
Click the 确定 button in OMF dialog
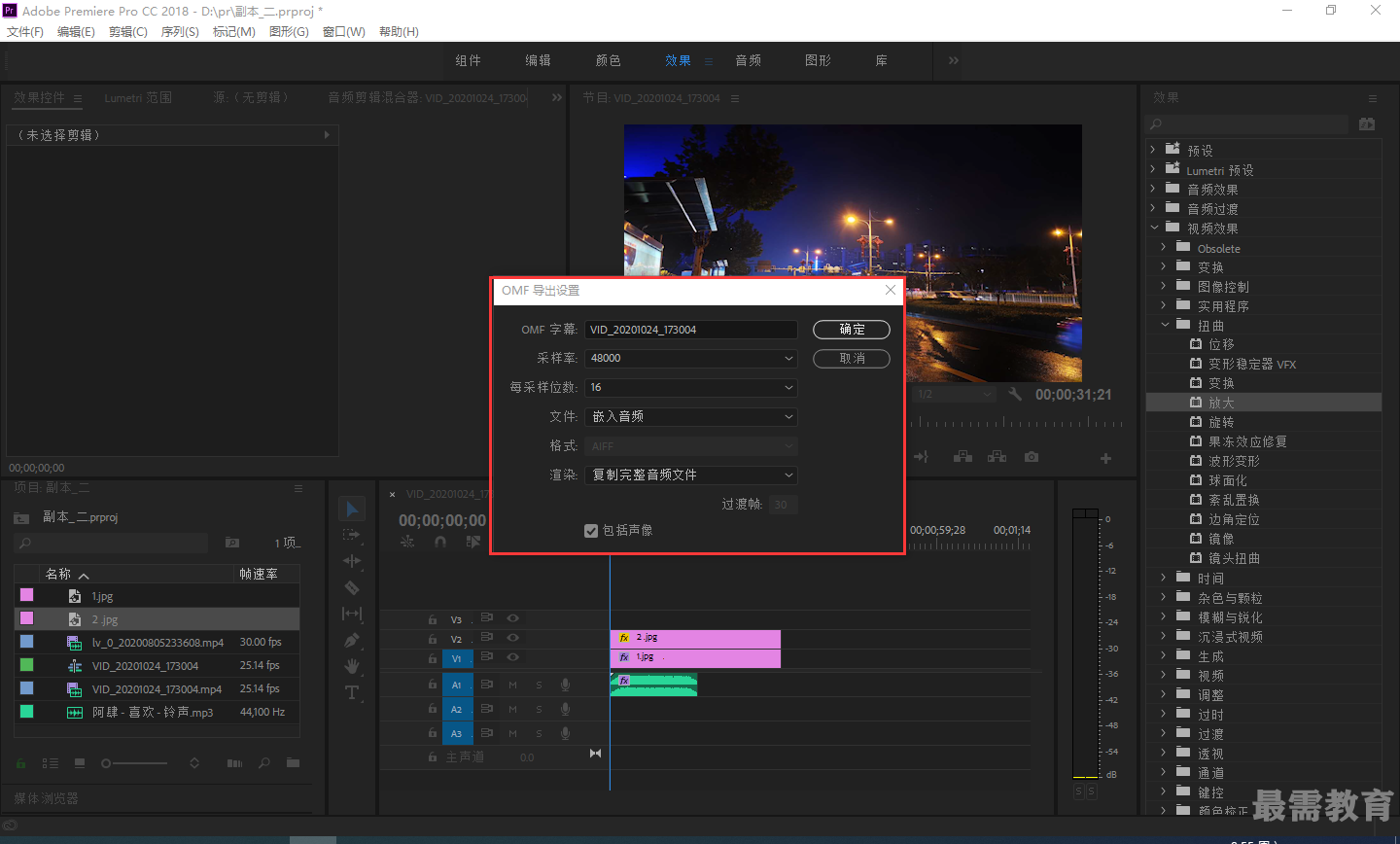click(x=852, y=330)
